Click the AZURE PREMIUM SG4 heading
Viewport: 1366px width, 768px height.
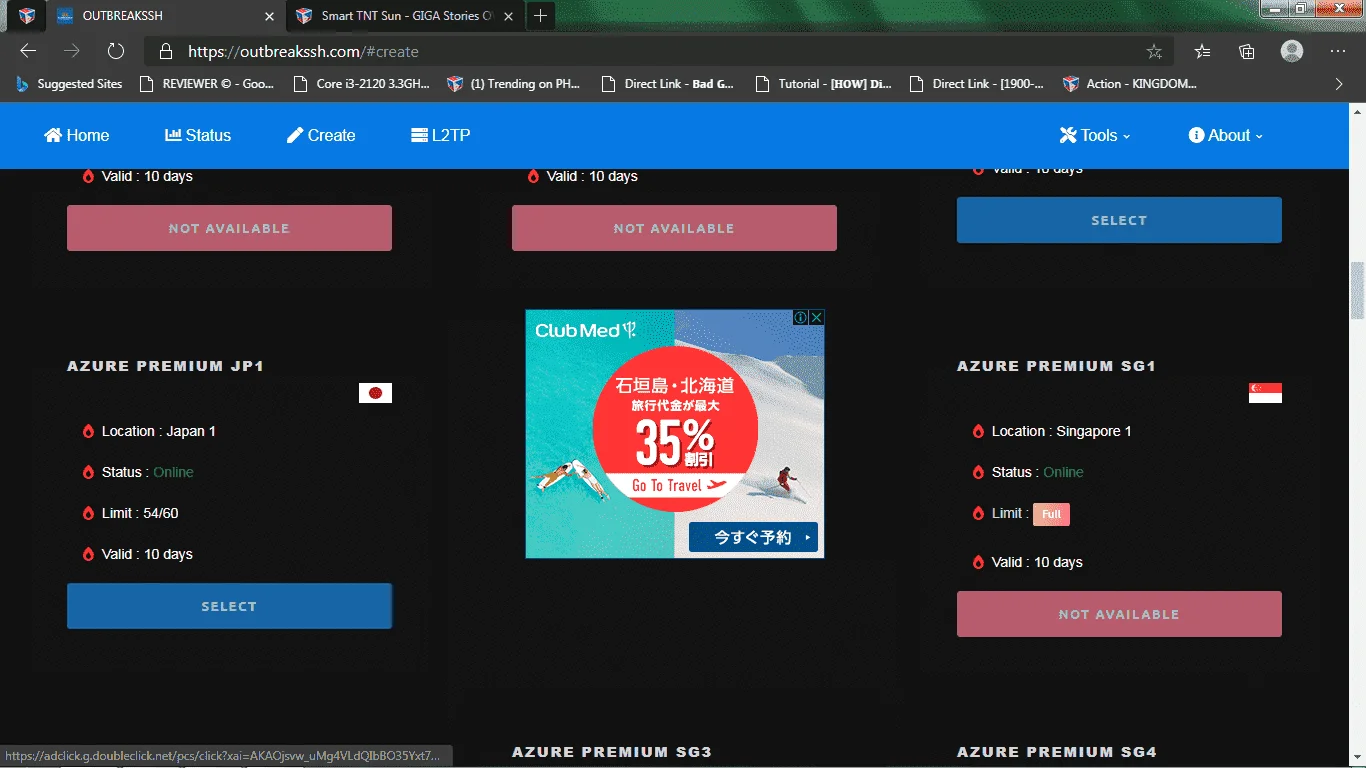(x=1057, y=752)
